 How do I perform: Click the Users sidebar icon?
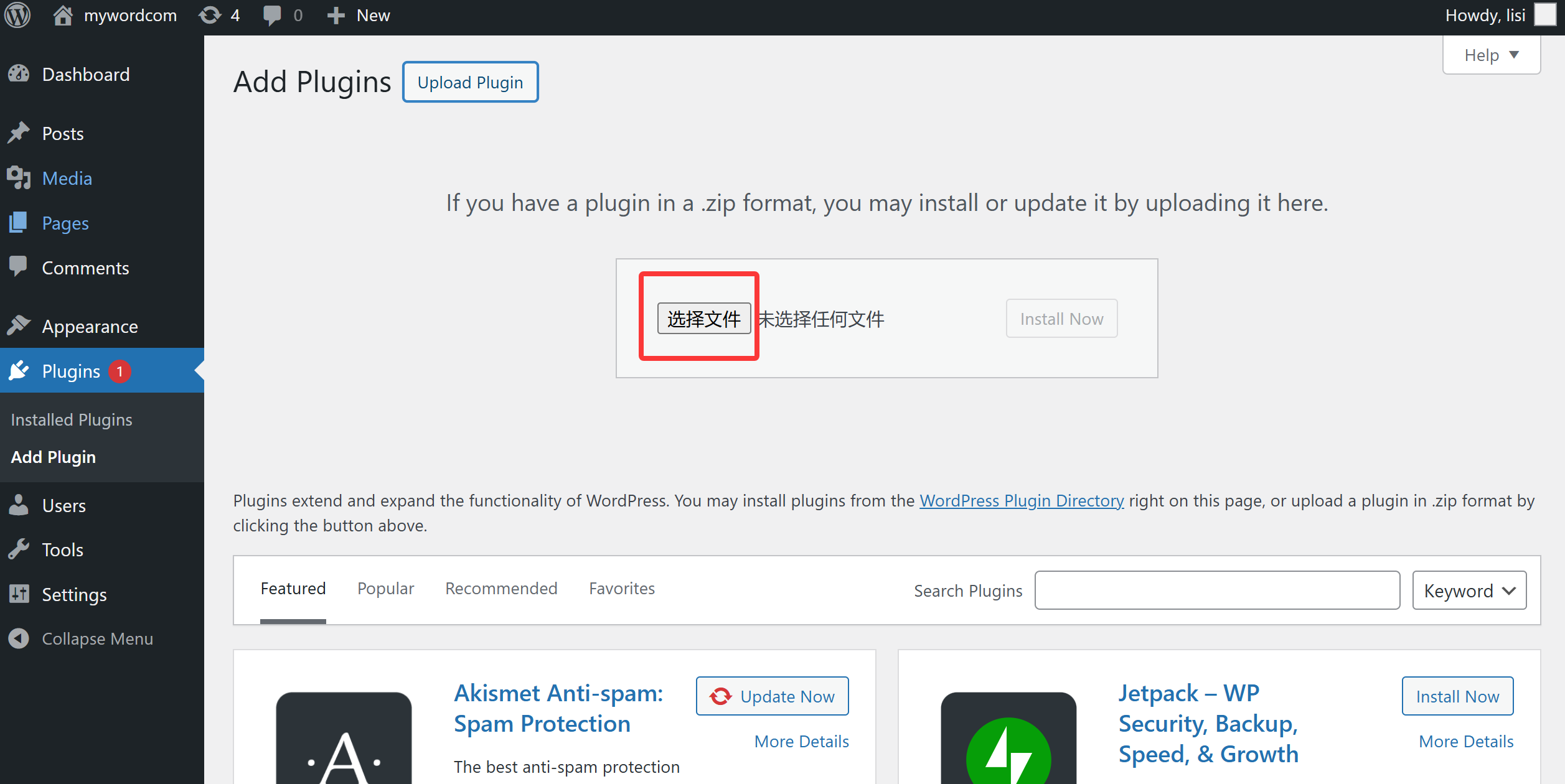tap(19, 505)
